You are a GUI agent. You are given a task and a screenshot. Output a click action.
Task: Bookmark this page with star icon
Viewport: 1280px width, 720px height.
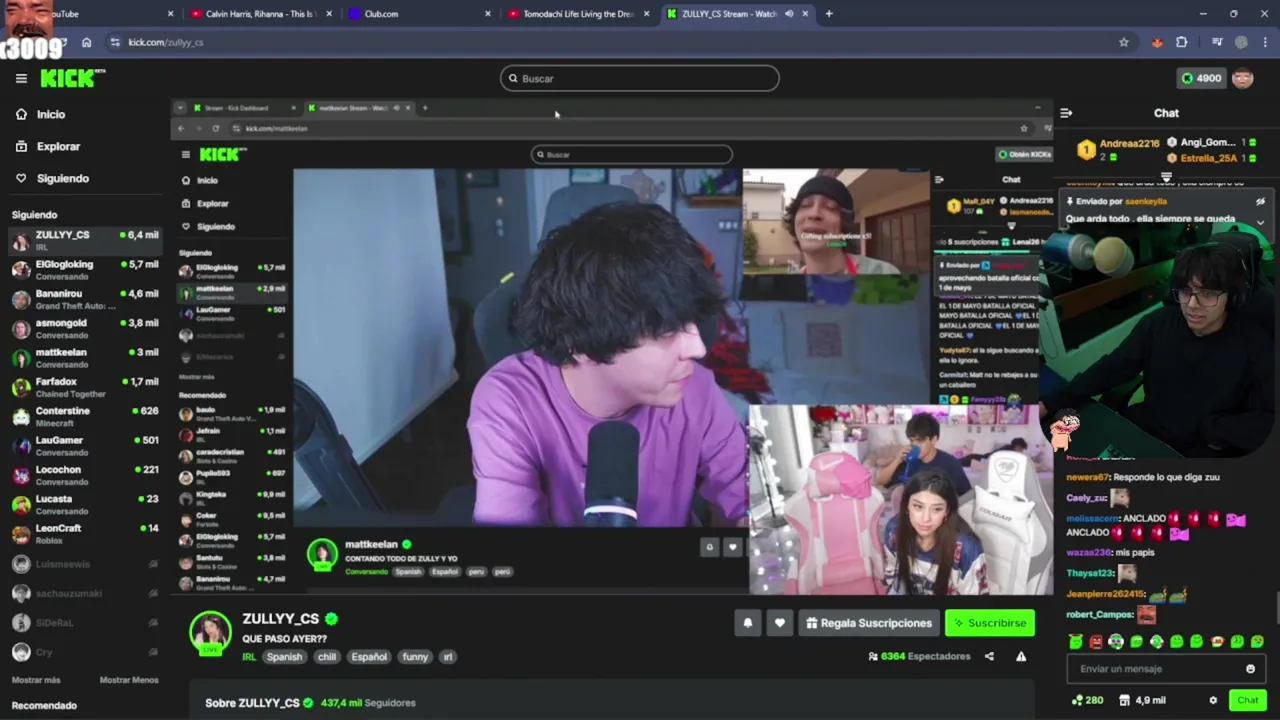pos(1124,42)
